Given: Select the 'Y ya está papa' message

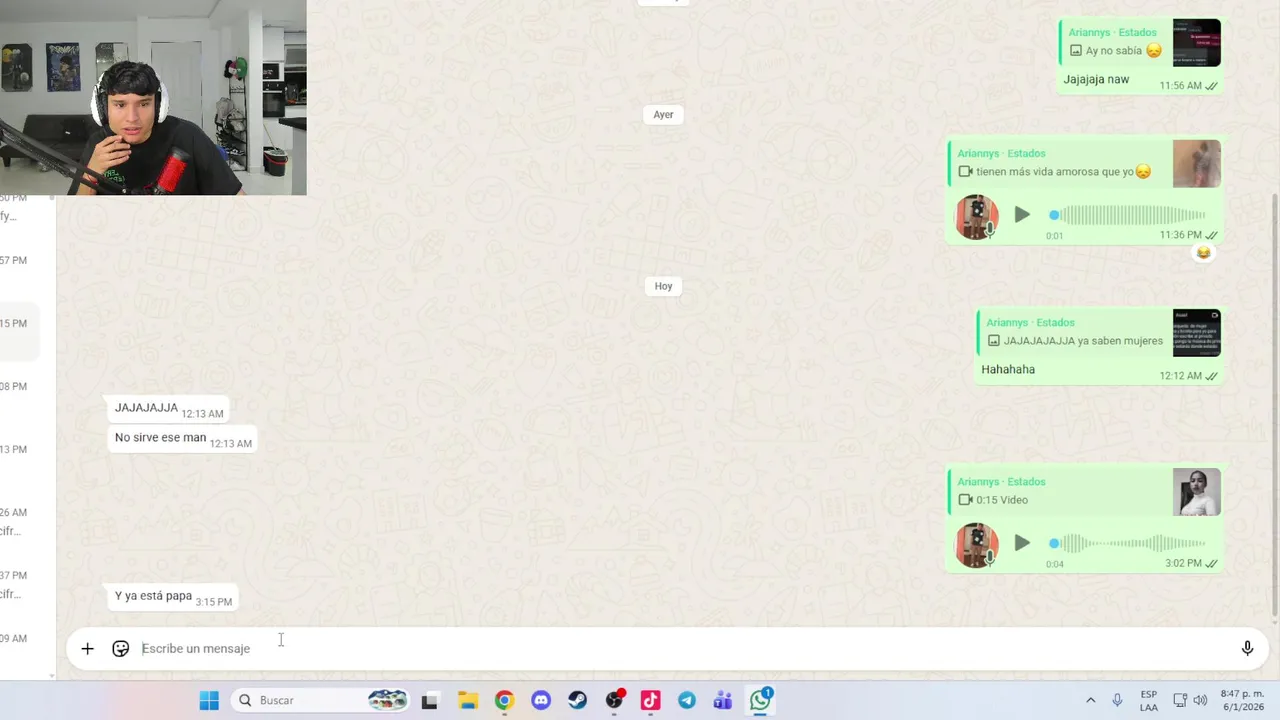Looking at the screenshot, I should point(153,596).
